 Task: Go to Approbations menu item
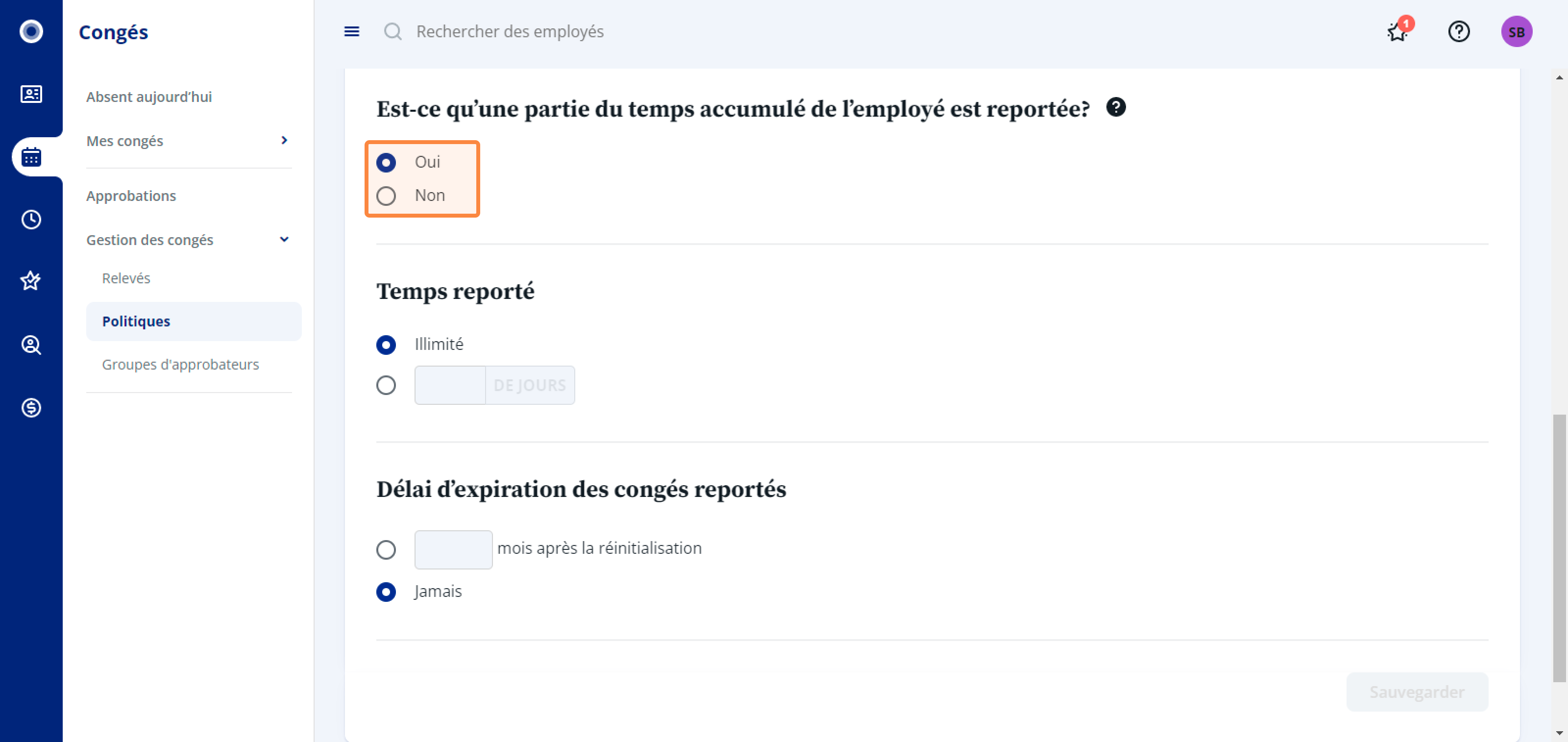(x=131, y=196)
